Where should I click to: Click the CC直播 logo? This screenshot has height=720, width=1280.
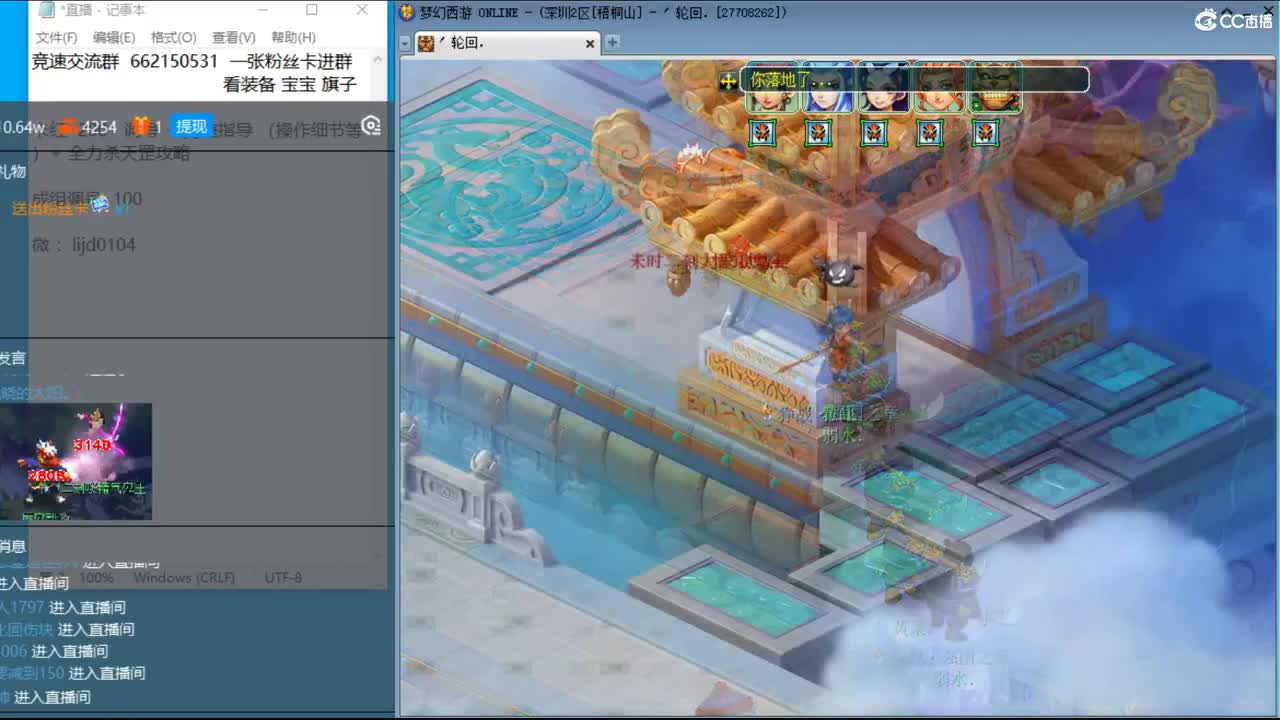coord(1232,19)
